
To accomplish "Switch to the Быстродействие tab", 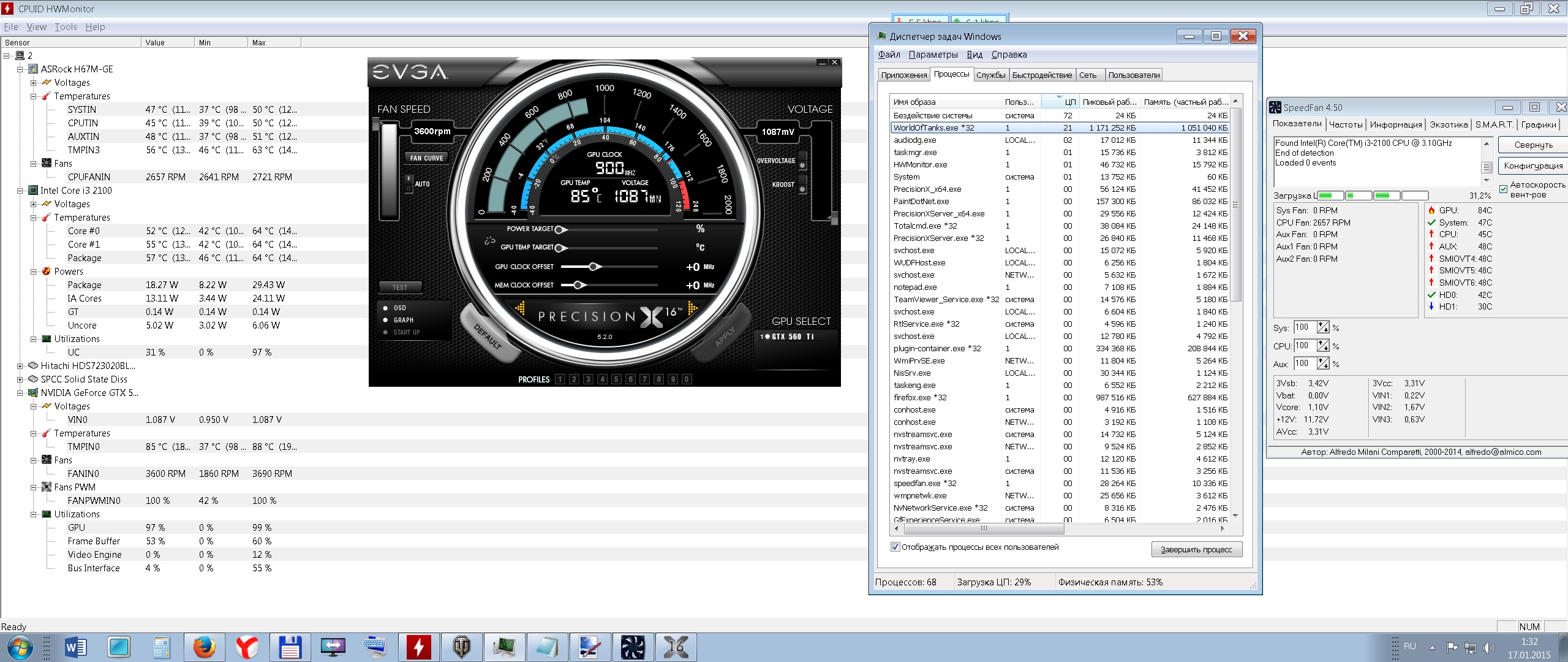I will point(1042,75).
